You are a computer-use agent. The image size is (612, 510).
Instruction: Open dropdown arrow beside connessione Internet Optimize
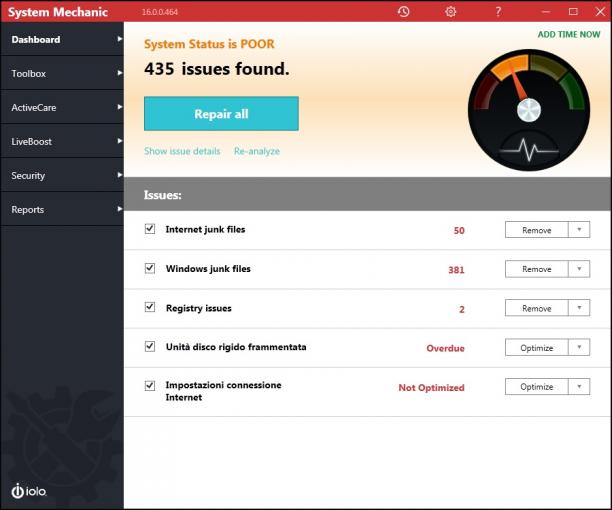579,387
